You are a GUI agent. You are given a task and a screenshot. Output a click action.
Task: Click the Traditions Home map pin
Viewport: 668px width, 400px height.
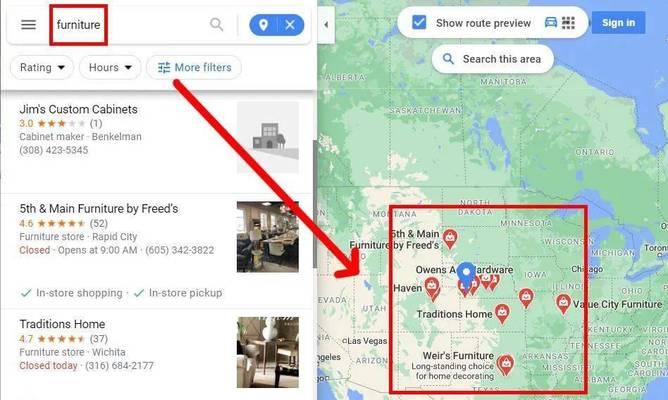502,314
